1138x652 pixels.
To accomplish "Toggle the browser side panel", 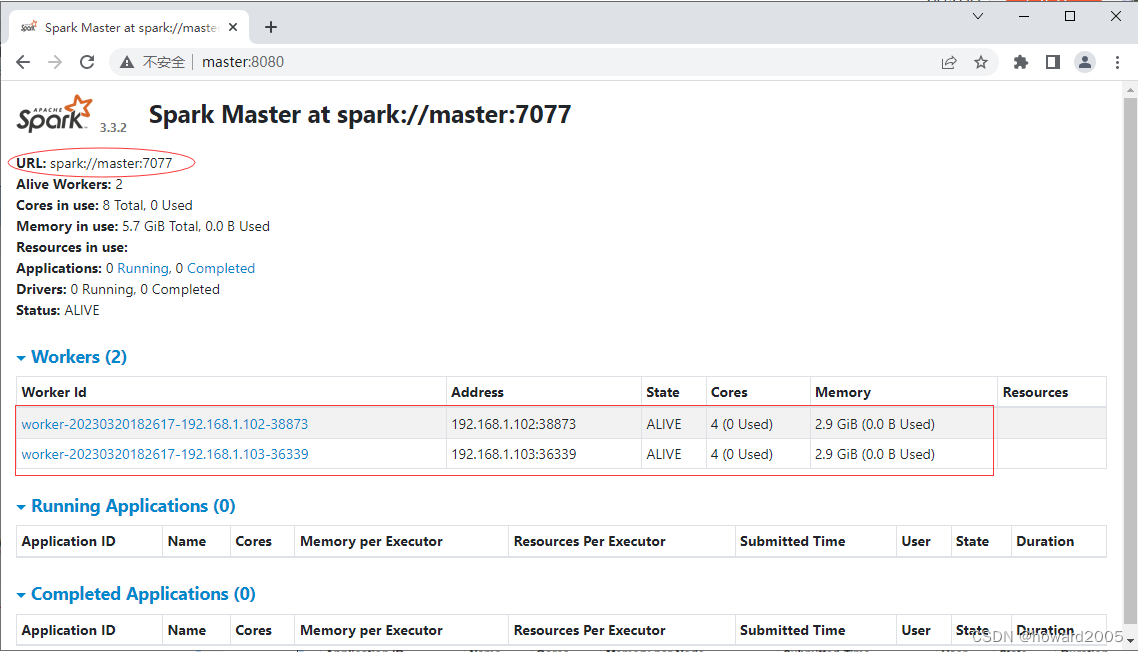I will coord(1053,62).
